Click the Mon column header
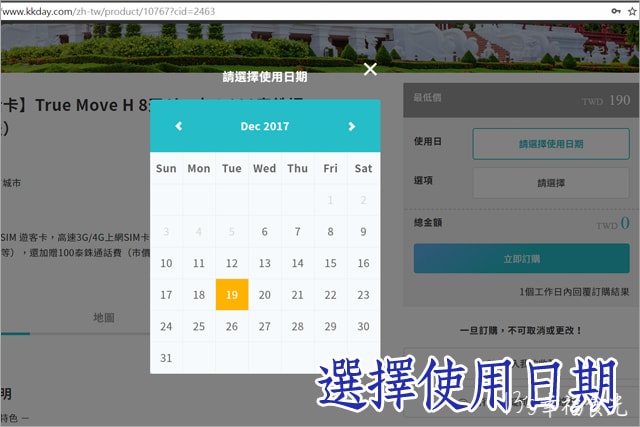The height and width of the screenshot is (427, 640). pyautogui.click(x=199, y=169)
